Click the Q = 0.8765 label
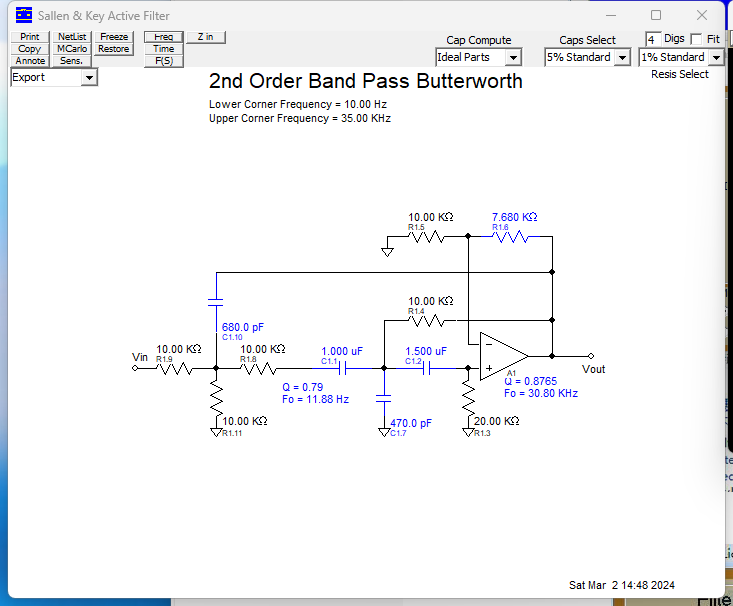This screenshot has width=733, height=606. 531,382
